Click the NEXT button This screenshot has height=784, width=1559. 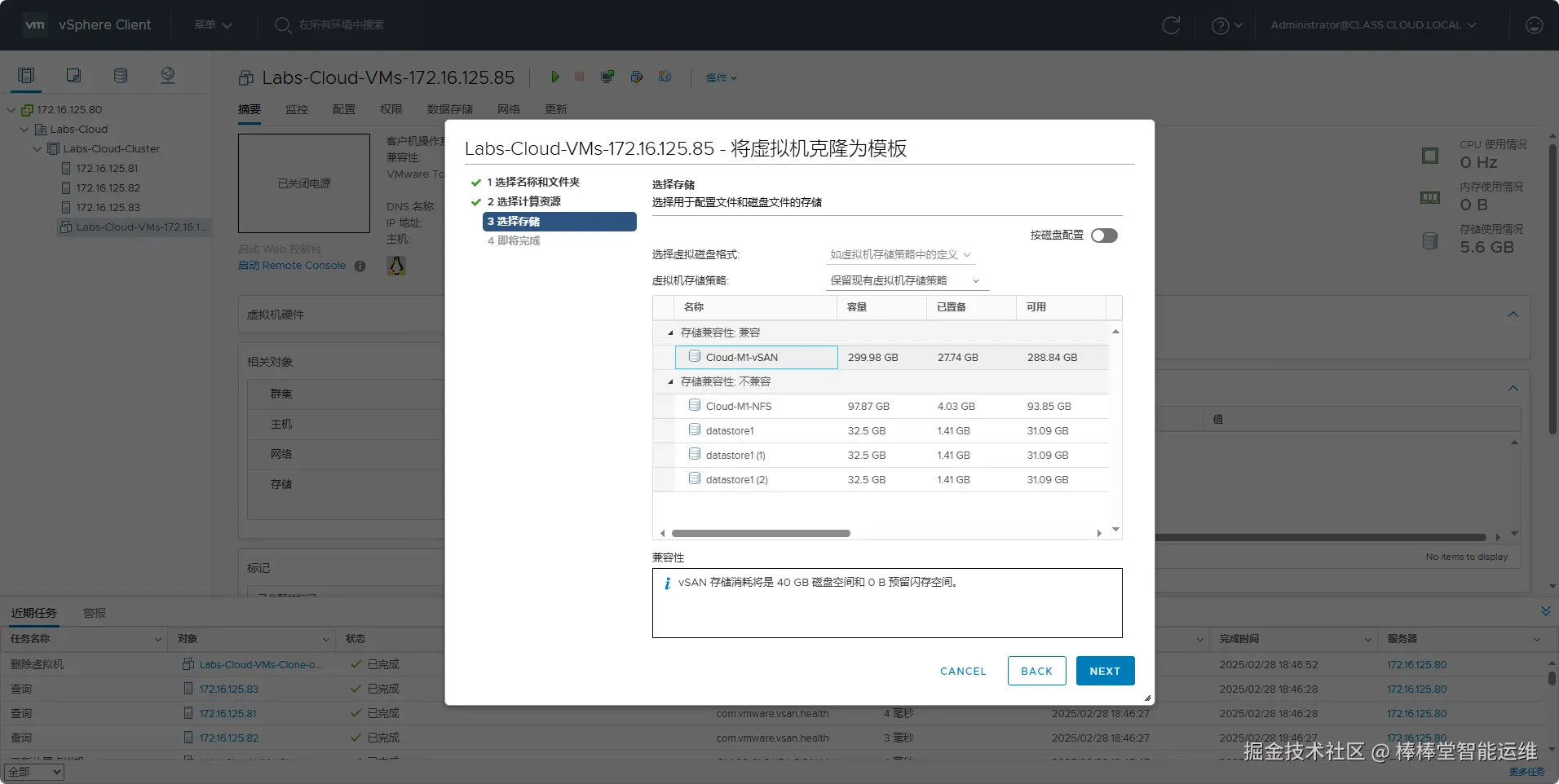pos(1105,671)
